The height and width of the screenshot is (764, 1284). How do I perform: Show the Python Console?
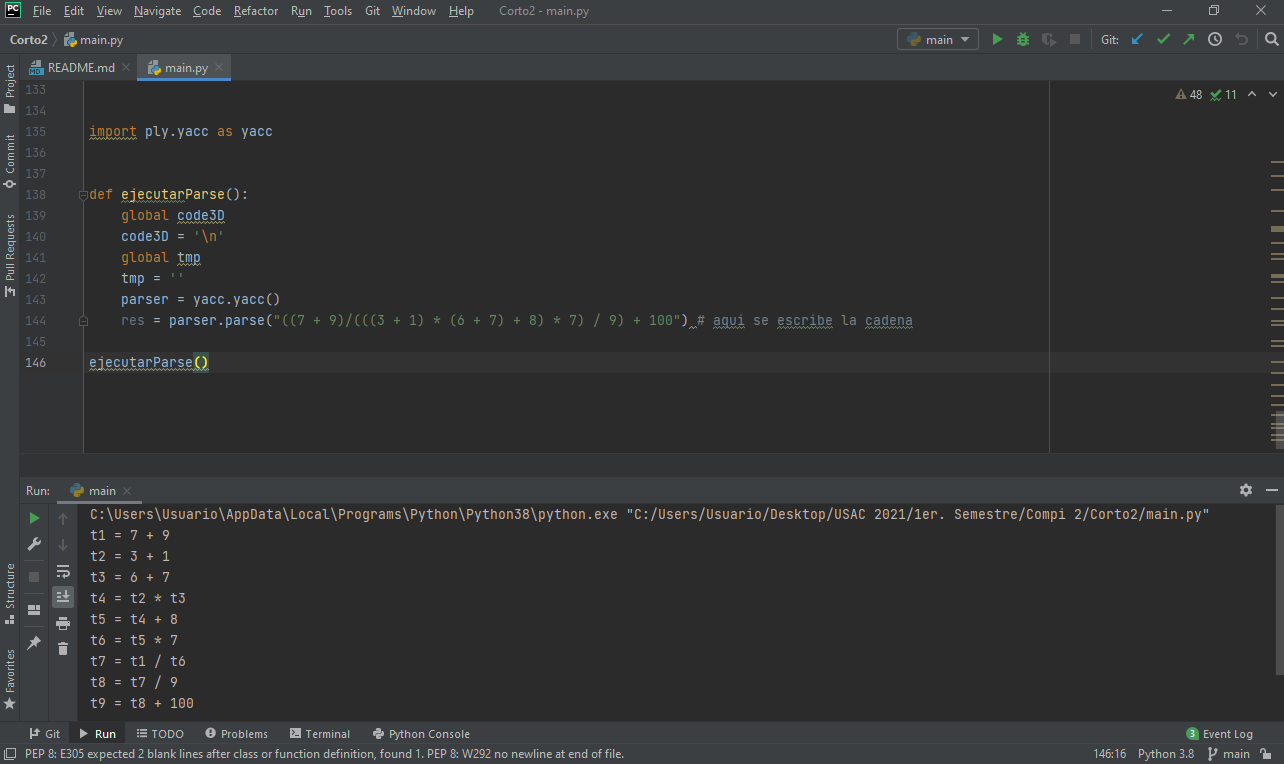click(421, 733)
